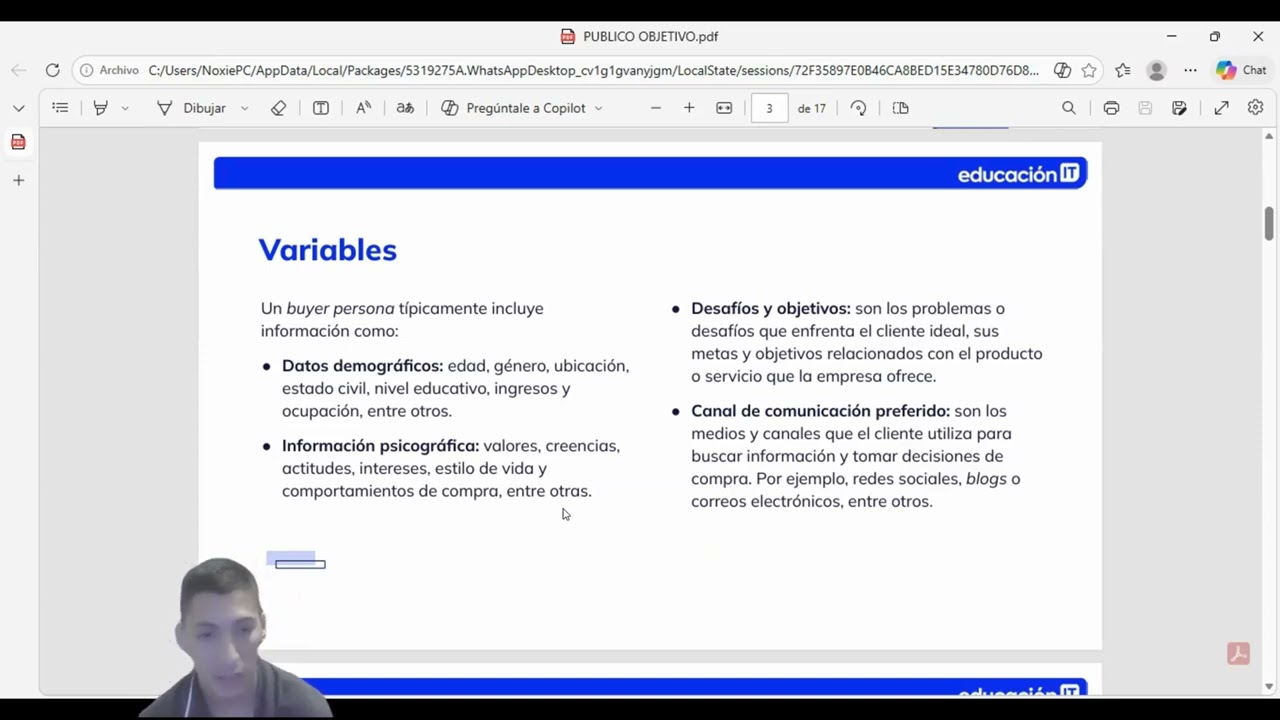Select the highlighter tool
The height and width of the screenshot is (720, 1280).
(100, 108)
